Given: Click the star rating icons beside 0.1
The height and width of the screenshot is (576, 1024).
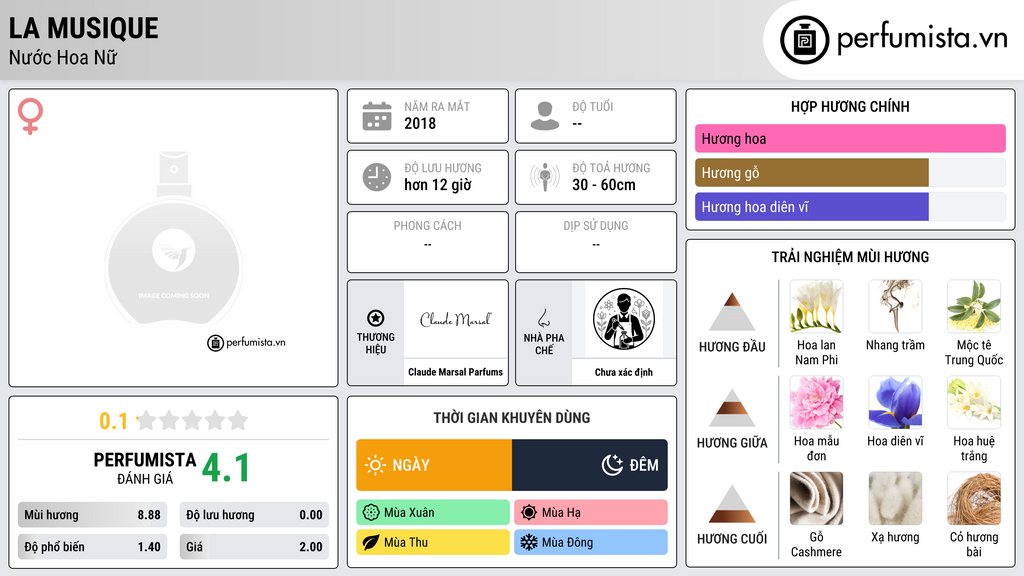Looking at the screenshot, I should coord(193,420).
